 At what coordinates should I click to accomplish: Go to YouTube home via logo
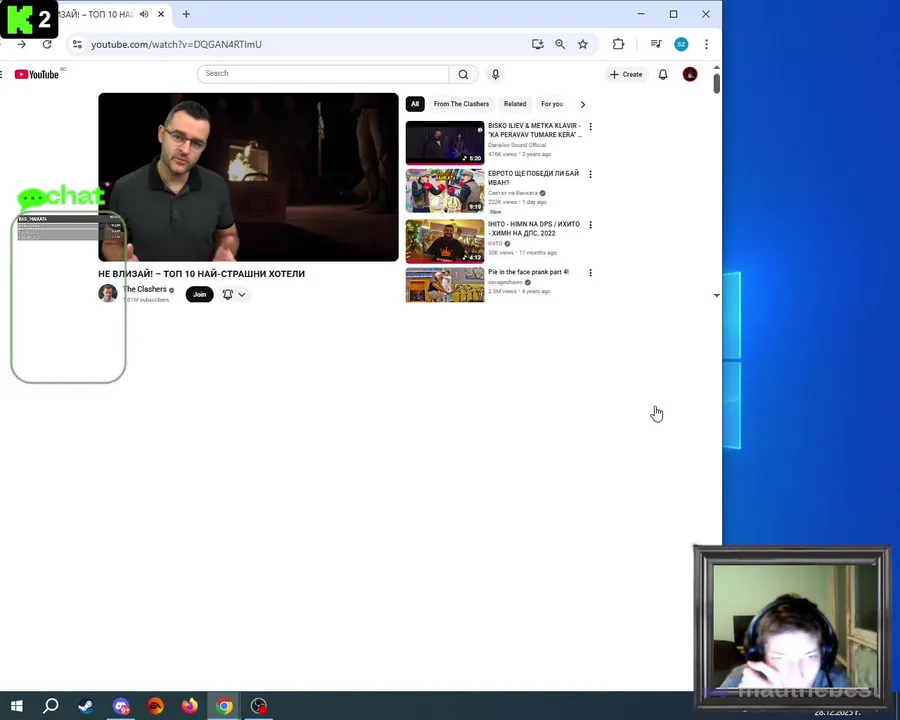[37, 74]
